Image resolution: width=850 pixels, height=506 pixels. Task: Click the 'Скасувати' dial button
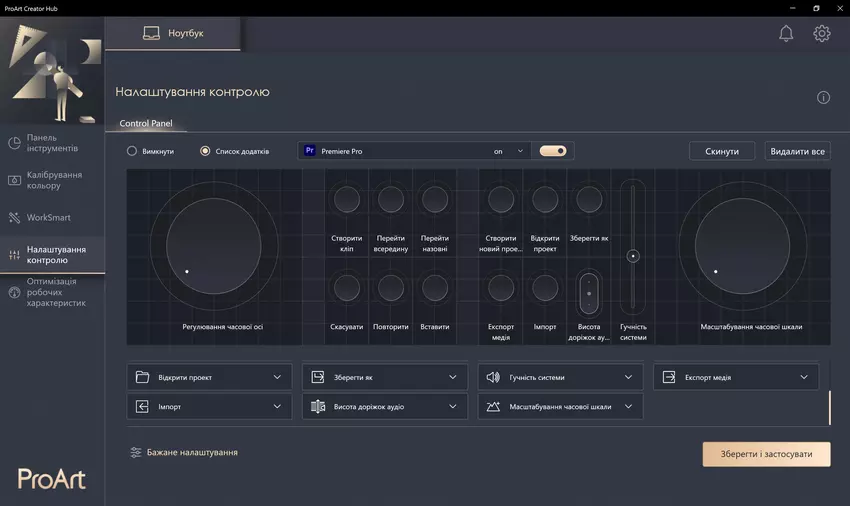346,288
